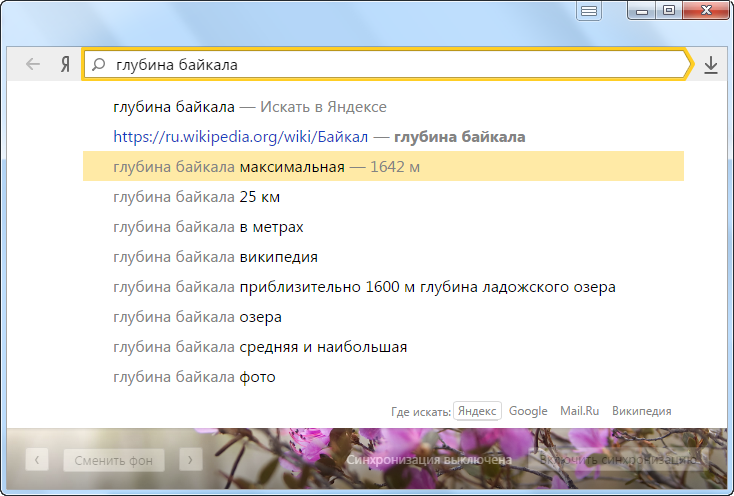Viewport: 734px width, 496px height.
Task: Open the browser hamburger menu icon
Action: tap(589, 11)
